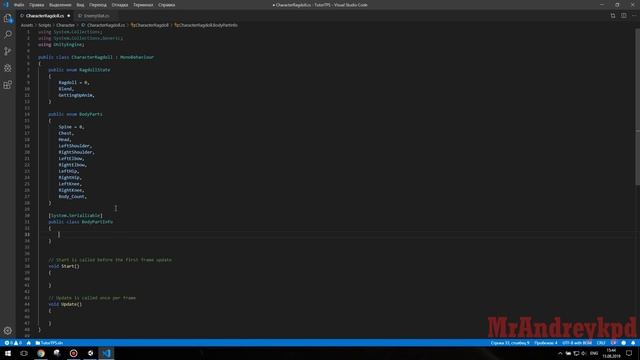Open the Source Control view

(8, 51)
